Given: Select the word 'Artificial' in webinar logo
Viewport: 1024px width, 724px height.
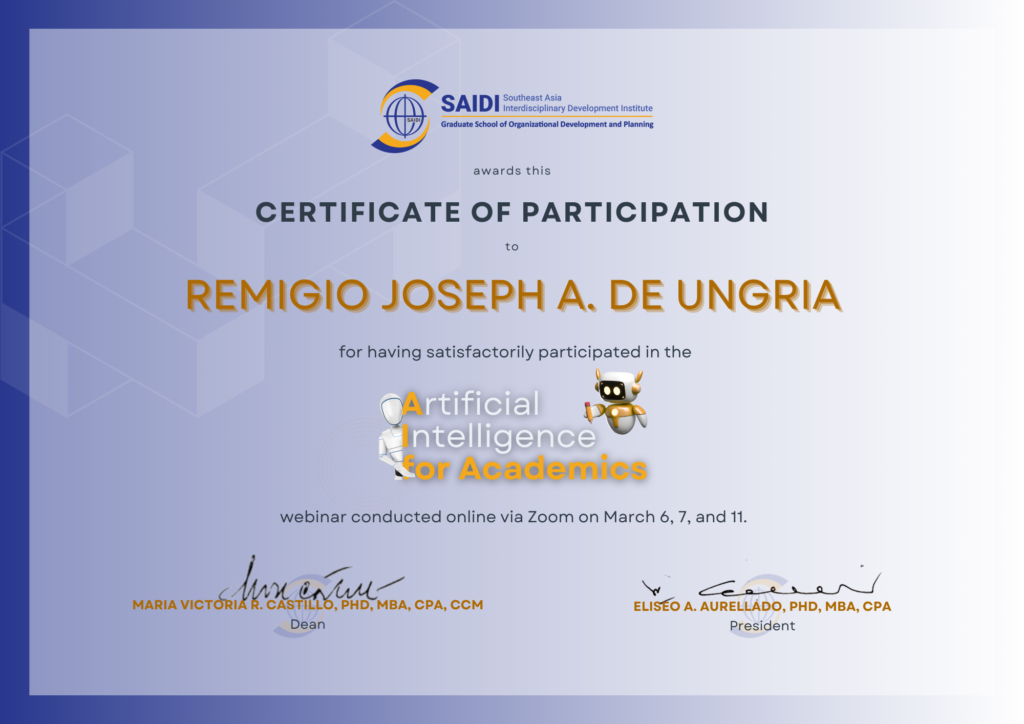Looking at the screenshot, I should coord(470,403).
